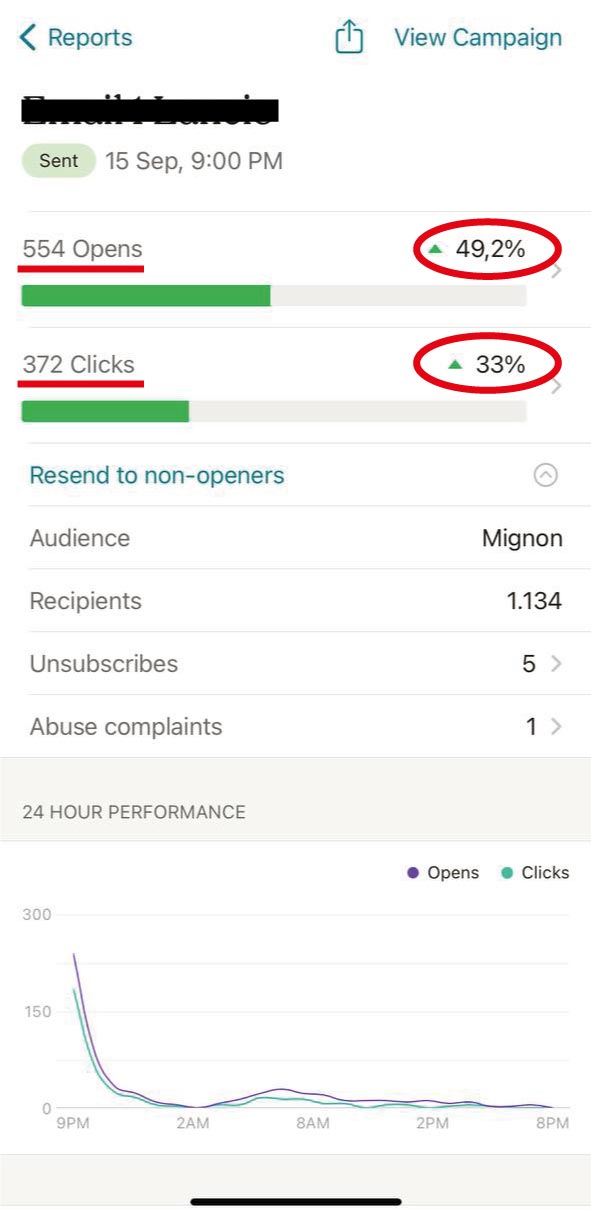Open the View Campaign link
The width and height of the screenshot is (591, 1216).
(478, 38)
